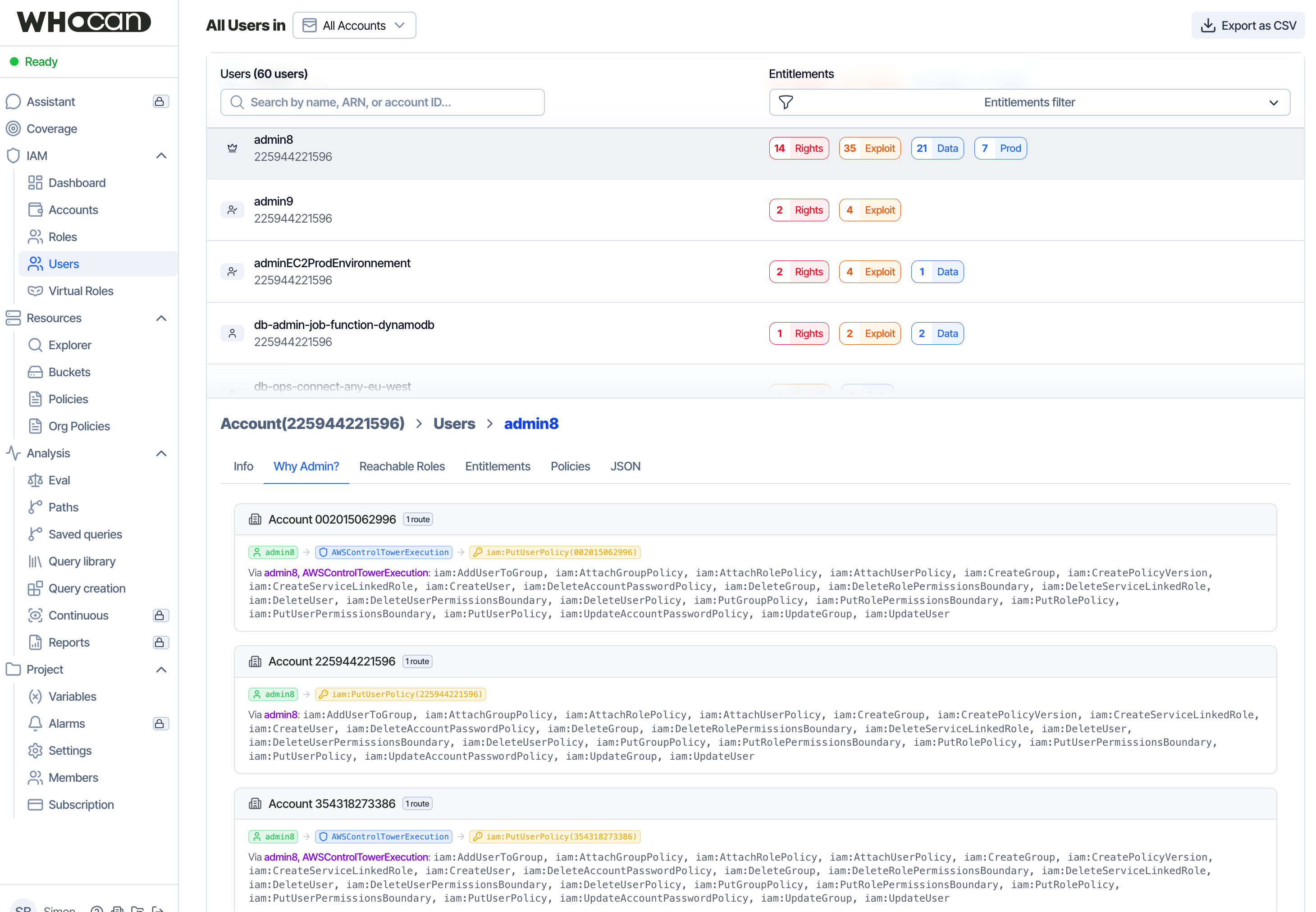Open the Users item in IAM sidebar
Screen dimensions: 1316x912
click(98, 264)
